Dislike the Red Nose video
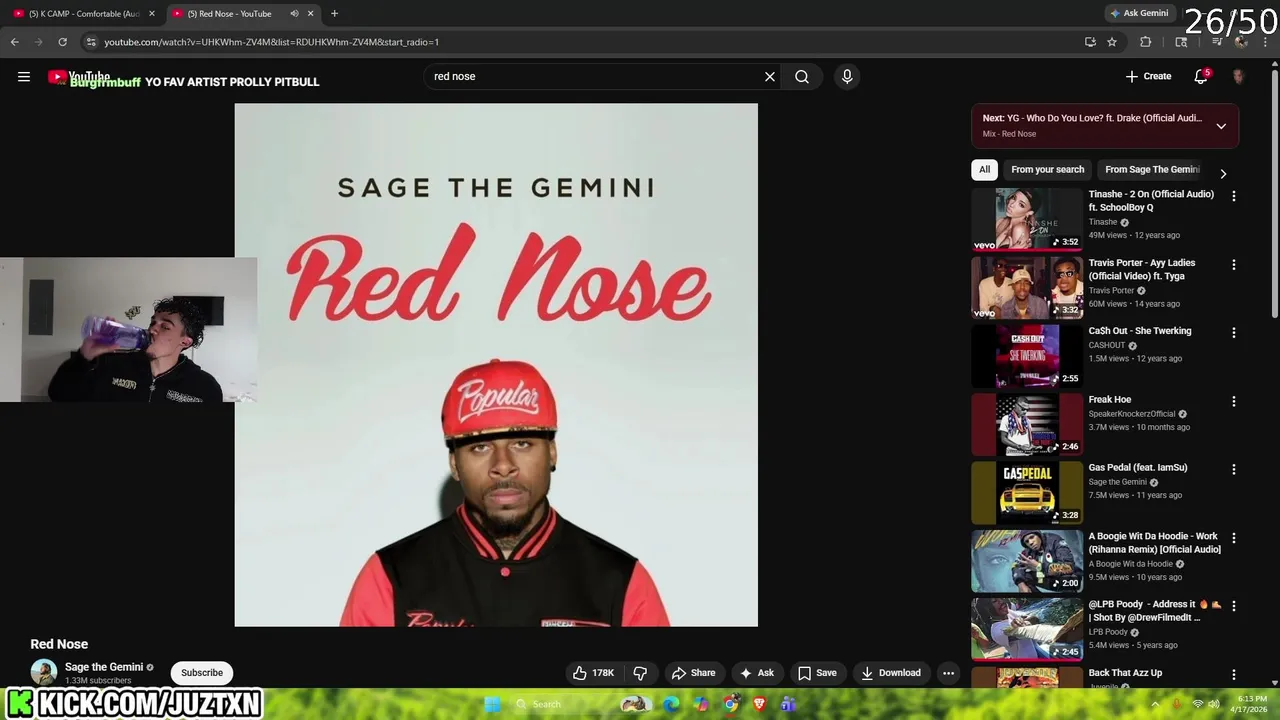This screenshot has width=1280, height=720. click(x=640, y=673)
